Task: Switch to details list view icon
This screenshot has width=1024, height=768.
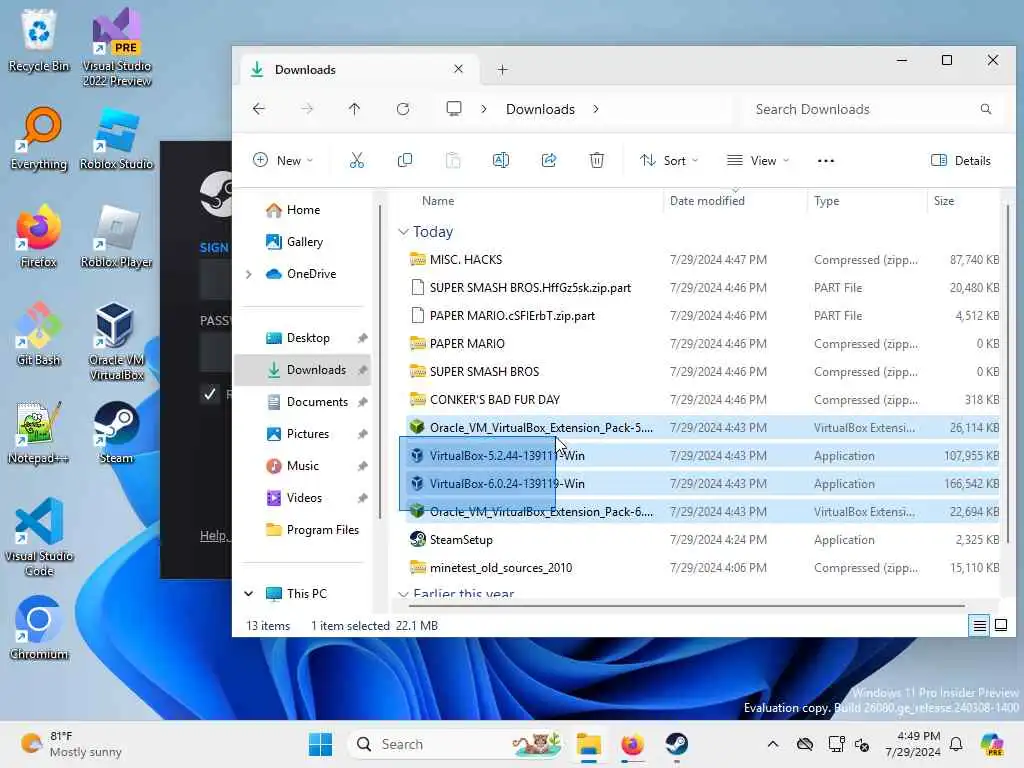Action: click(x=979, y=626)
